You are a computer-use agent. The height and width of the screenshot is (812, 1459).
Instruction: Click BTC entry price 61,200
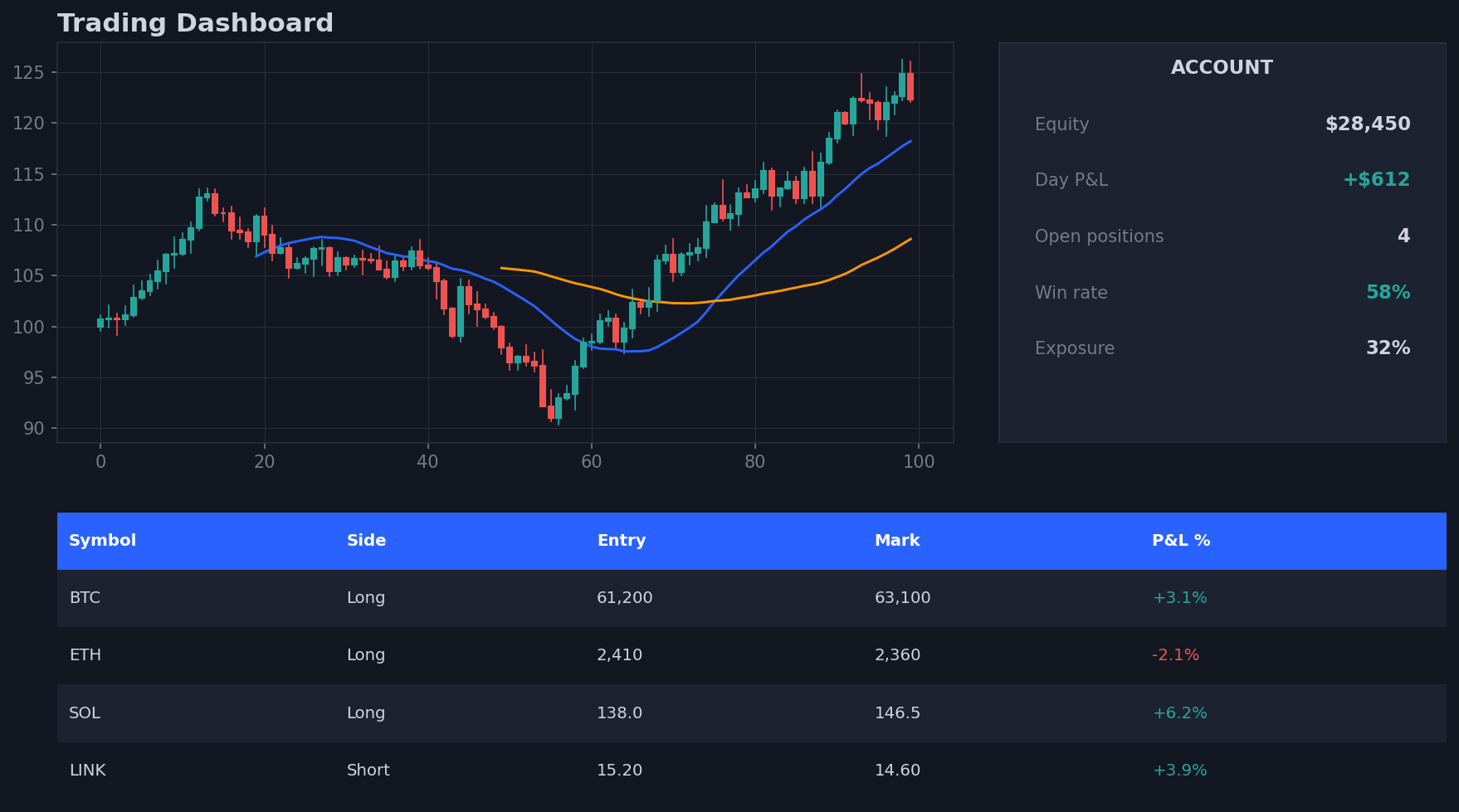625,598
